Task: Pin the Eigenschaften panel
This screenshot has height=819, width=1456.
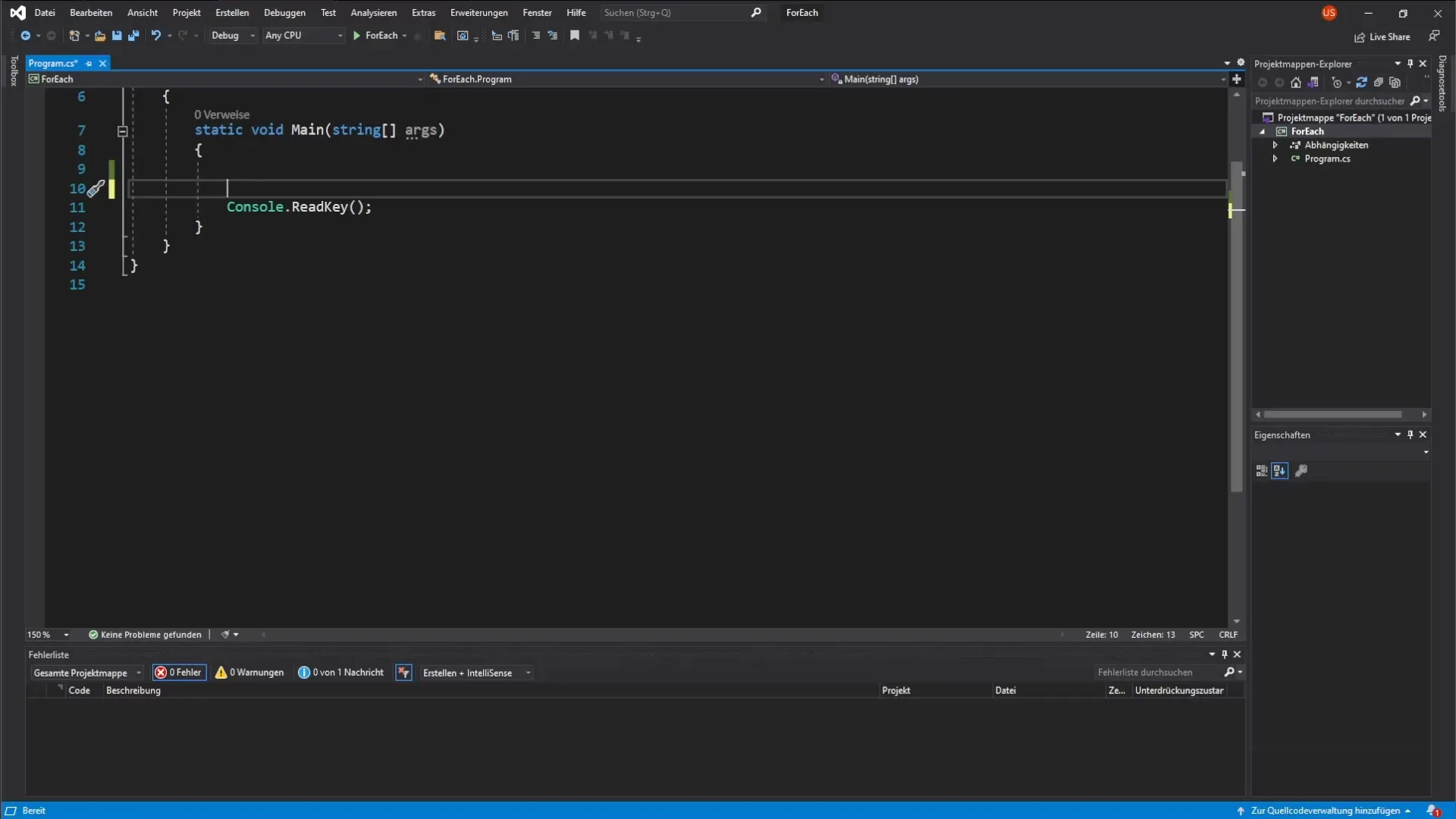Action: (1410, 435)
